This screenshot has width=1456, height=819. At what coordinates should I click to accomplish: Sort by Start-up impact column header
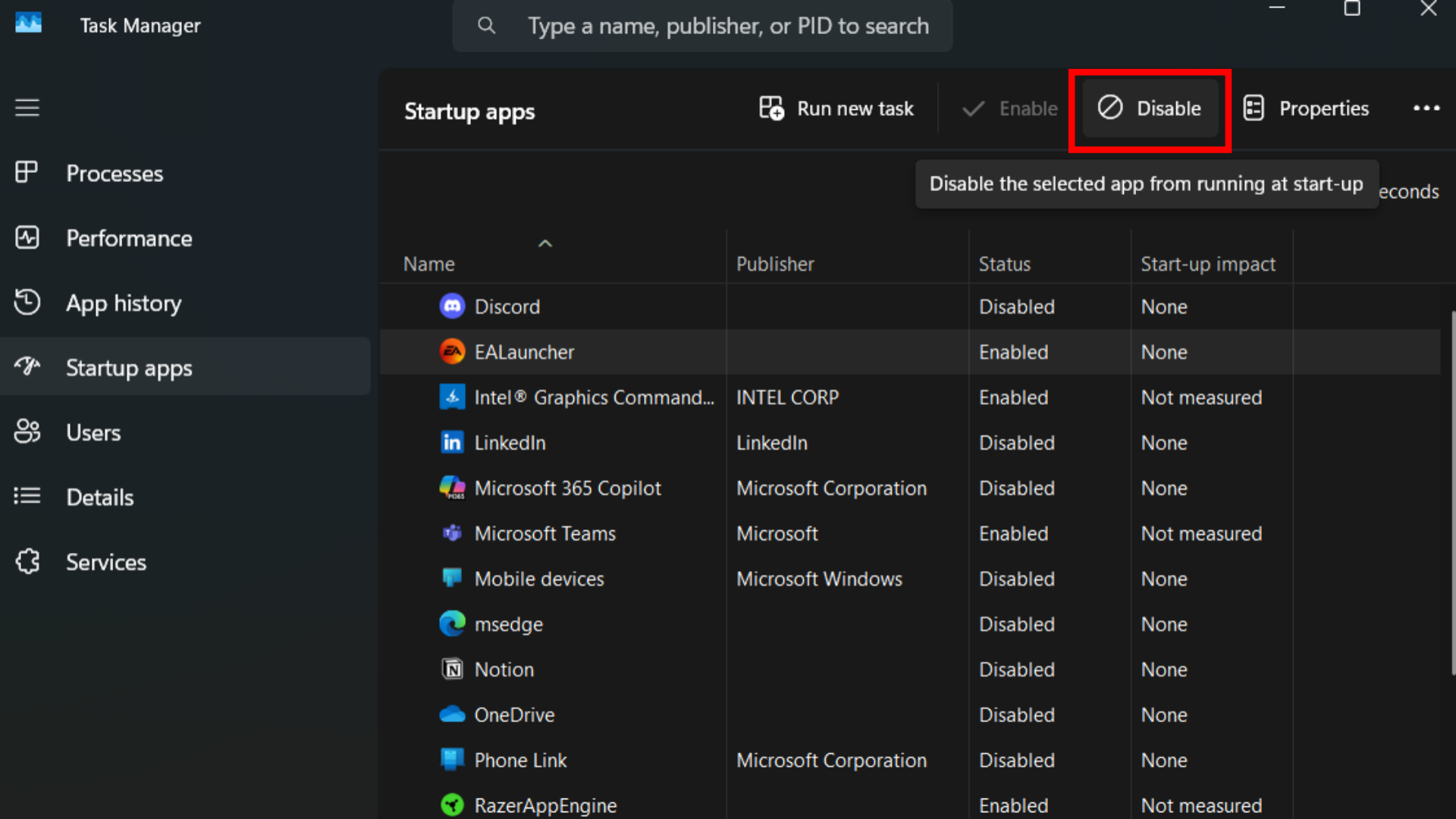[1208, 264]
